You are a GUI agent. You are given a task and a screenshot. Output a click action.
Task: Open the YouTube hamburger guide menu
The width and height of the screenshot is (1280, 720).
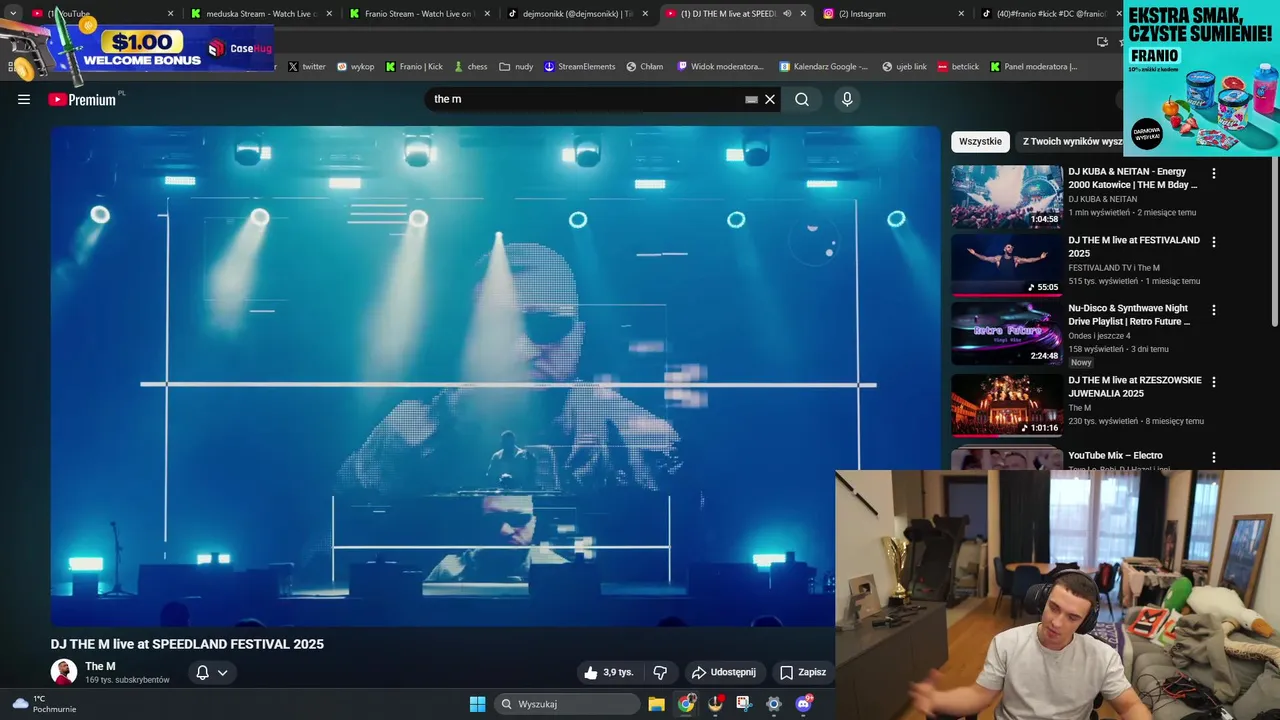(x=24, y=99)
